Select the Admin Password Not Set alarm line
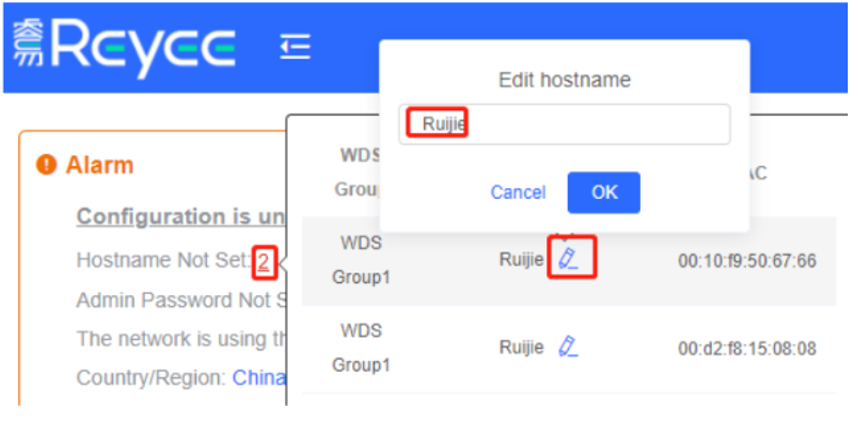This screenshot has height=425, width=858. pyautogui.click(x=180, y=300)
